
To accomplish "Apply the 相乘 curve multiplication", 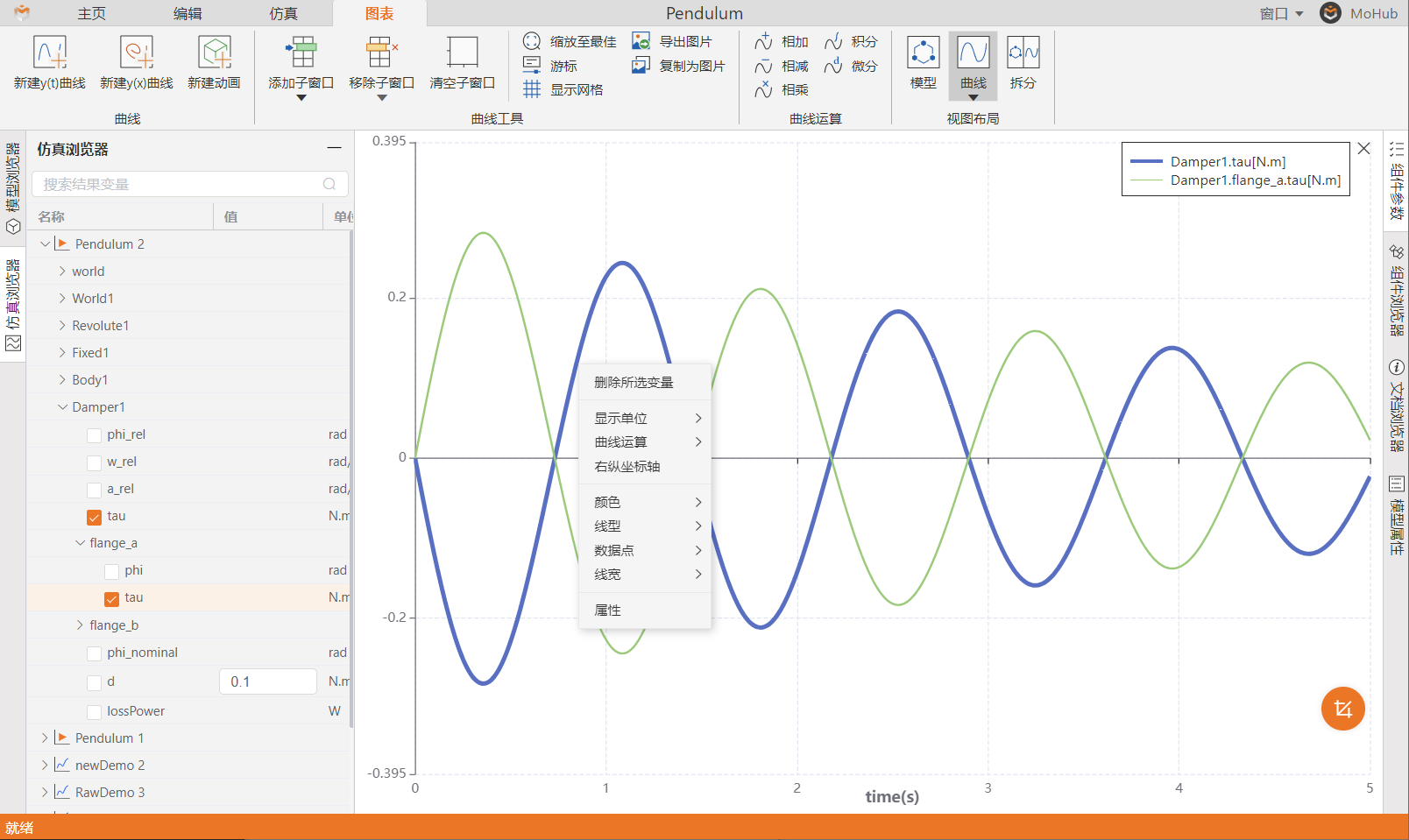I will (x=782, y=89).
